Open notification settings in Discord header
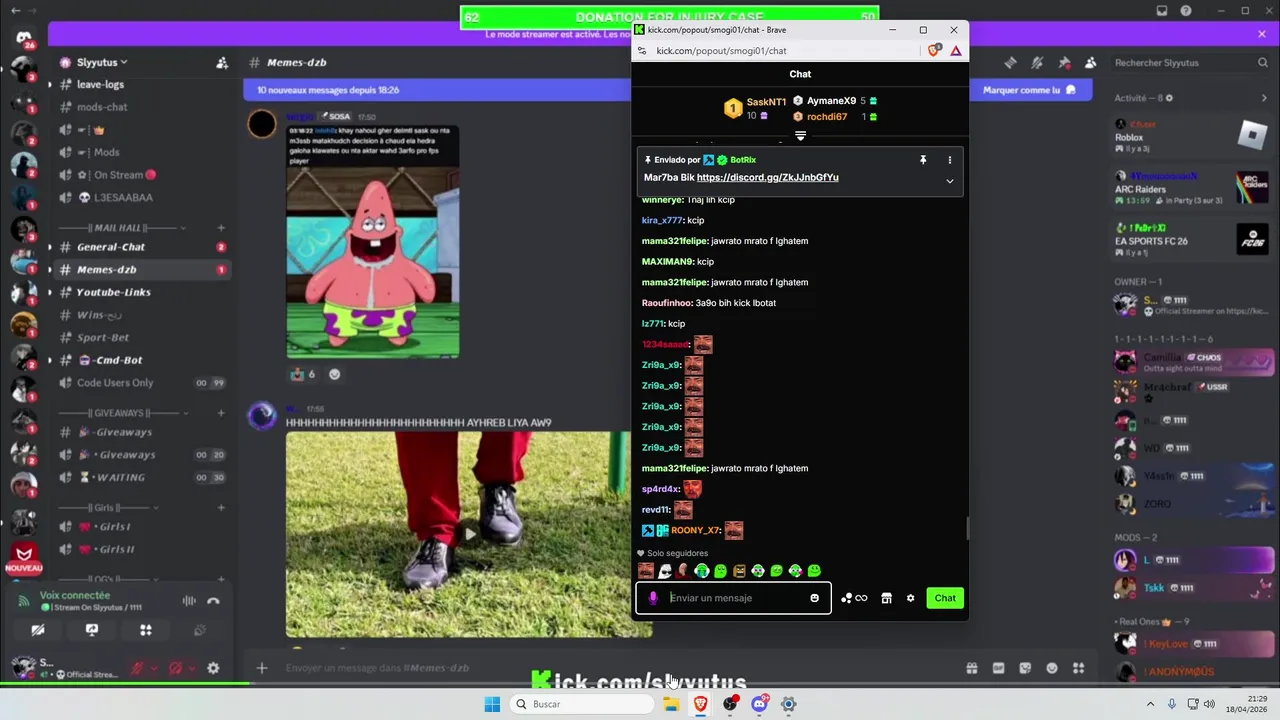Viewport: 1280px width, 720px height. pos(1037,62)
